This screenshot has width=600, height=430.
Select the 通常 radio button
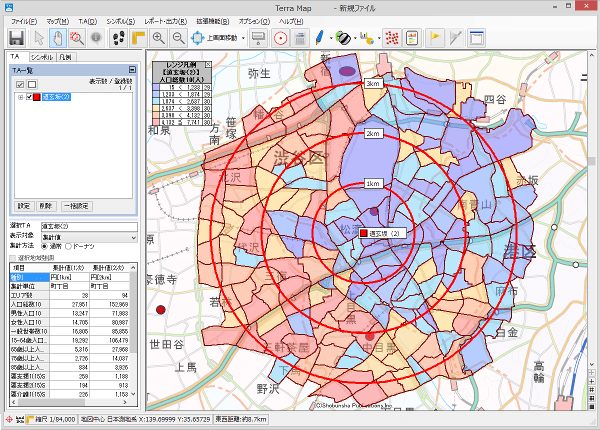45,246
